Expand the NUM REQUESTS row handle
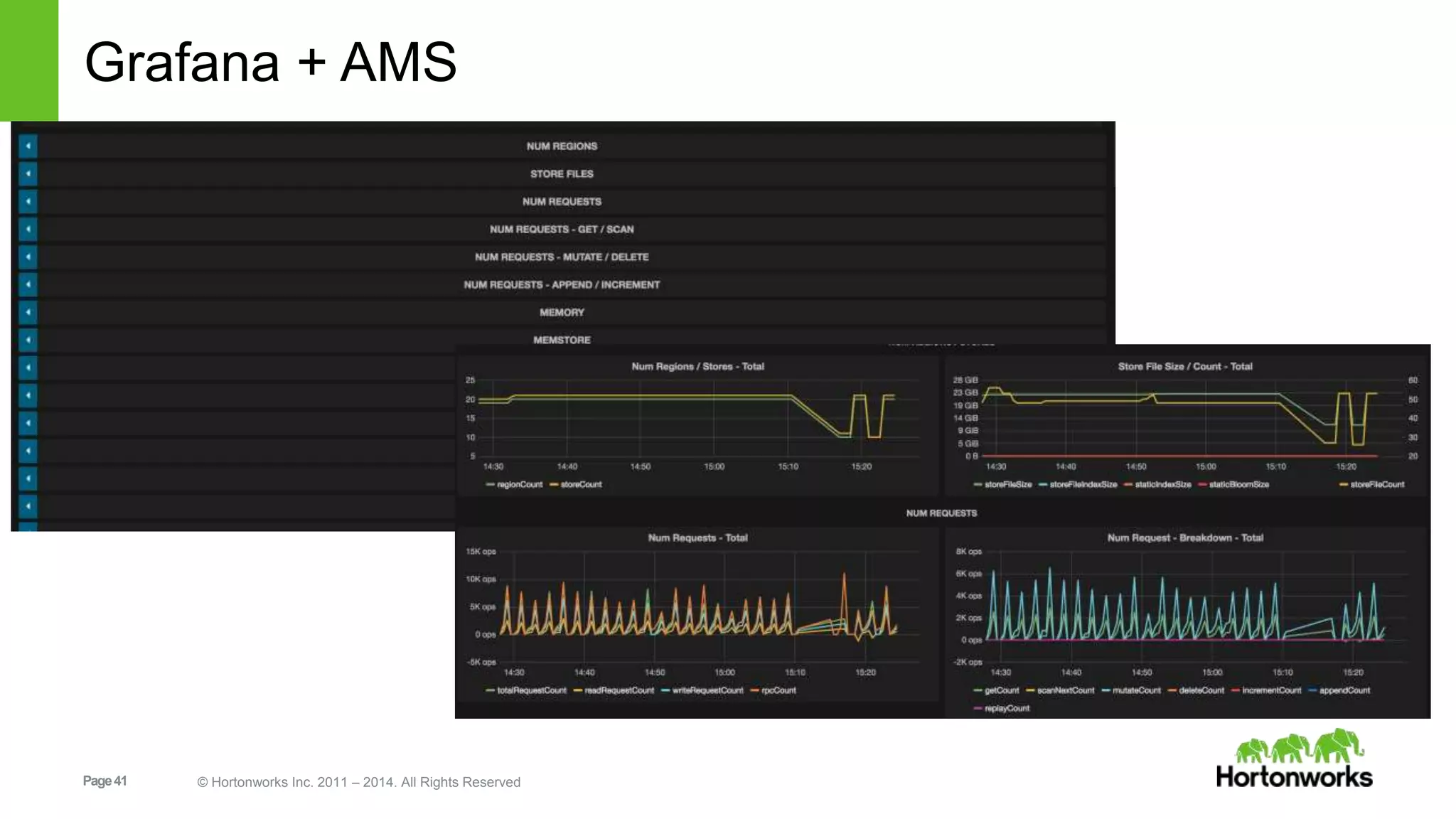Image resolution: width=1456 pixels, height=819 pixels. click(x=28, y=201)
